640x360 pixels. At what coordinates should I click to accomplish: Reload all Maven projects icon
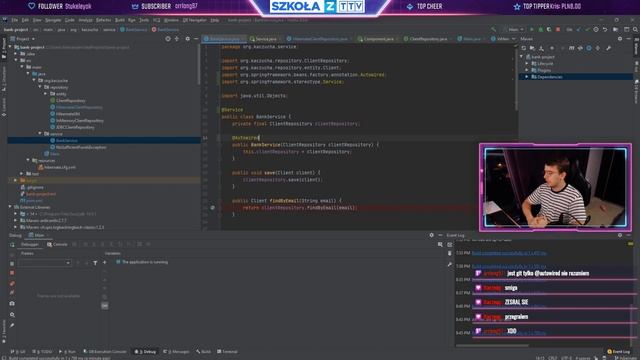[x=524, y=48]
